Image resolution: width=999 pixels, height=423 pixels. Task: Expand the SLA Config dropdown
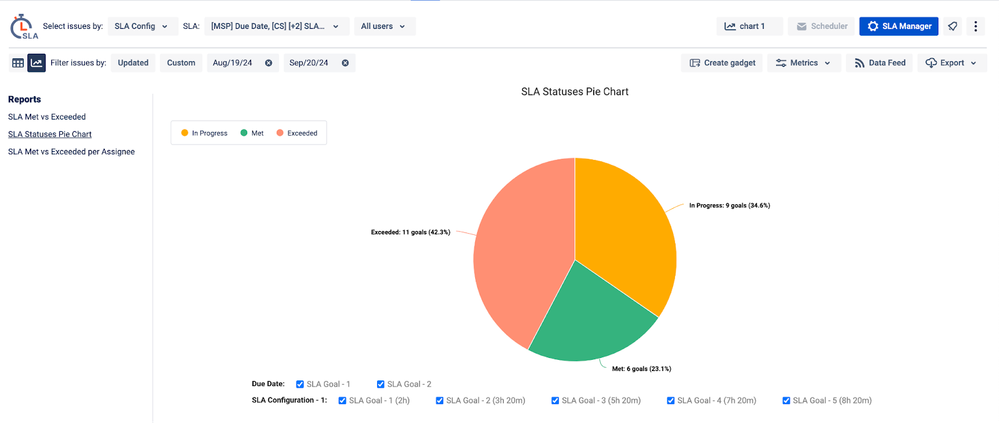(140, 26)
